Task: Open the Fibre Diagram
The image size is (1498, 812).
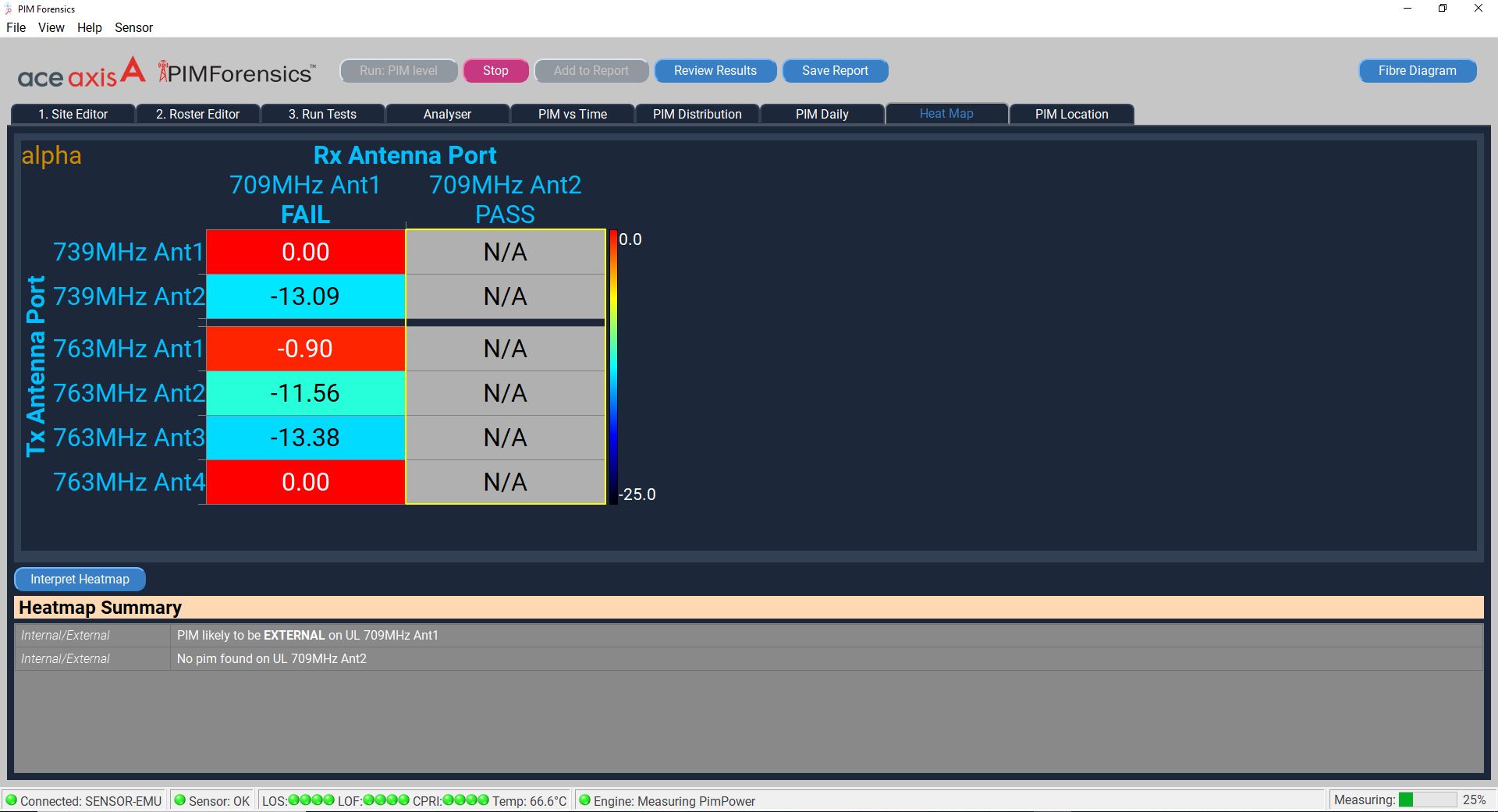Action: 1418,71
